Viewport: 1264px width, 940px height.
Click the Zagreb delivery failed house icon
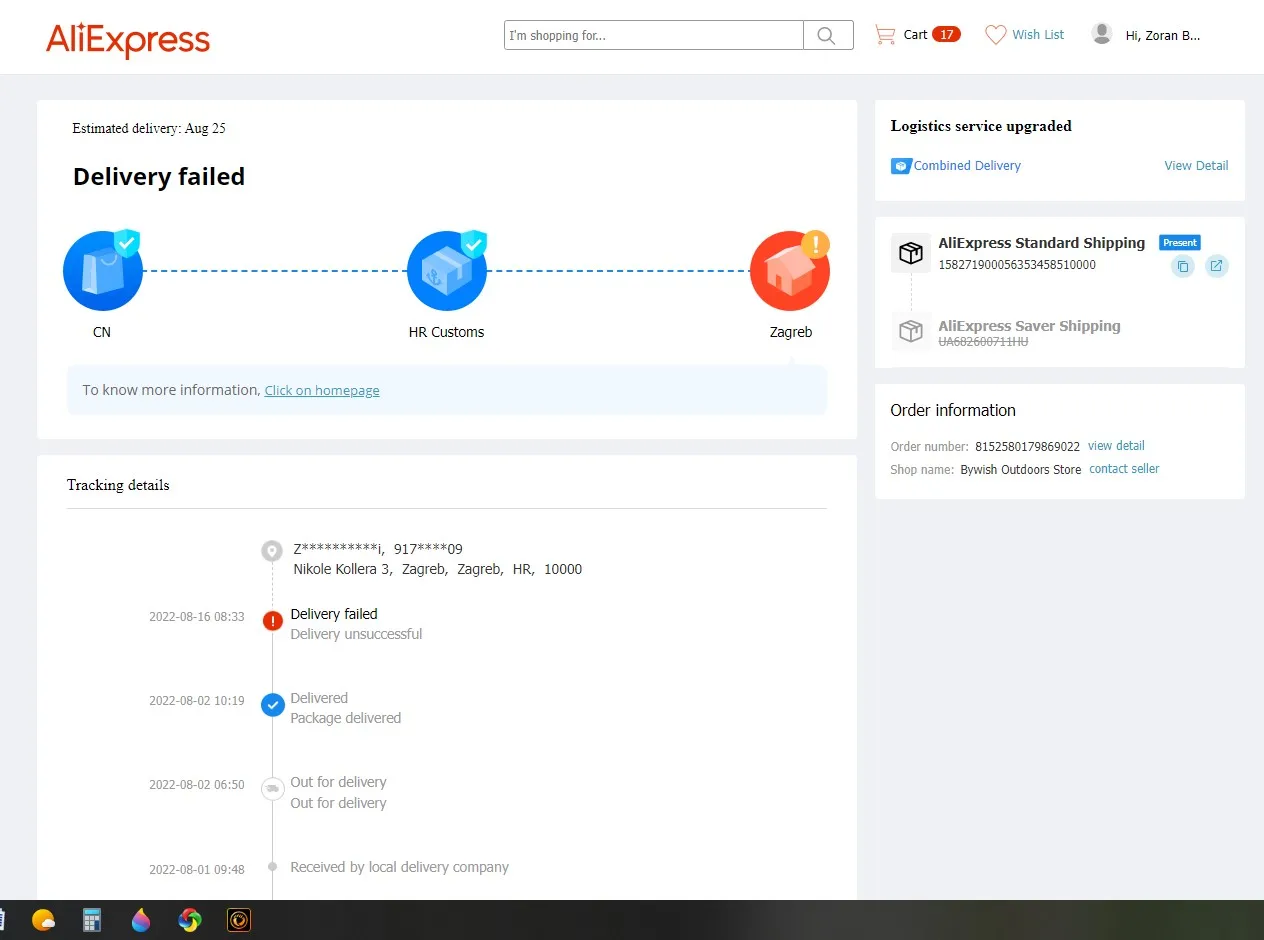(790, 271)
